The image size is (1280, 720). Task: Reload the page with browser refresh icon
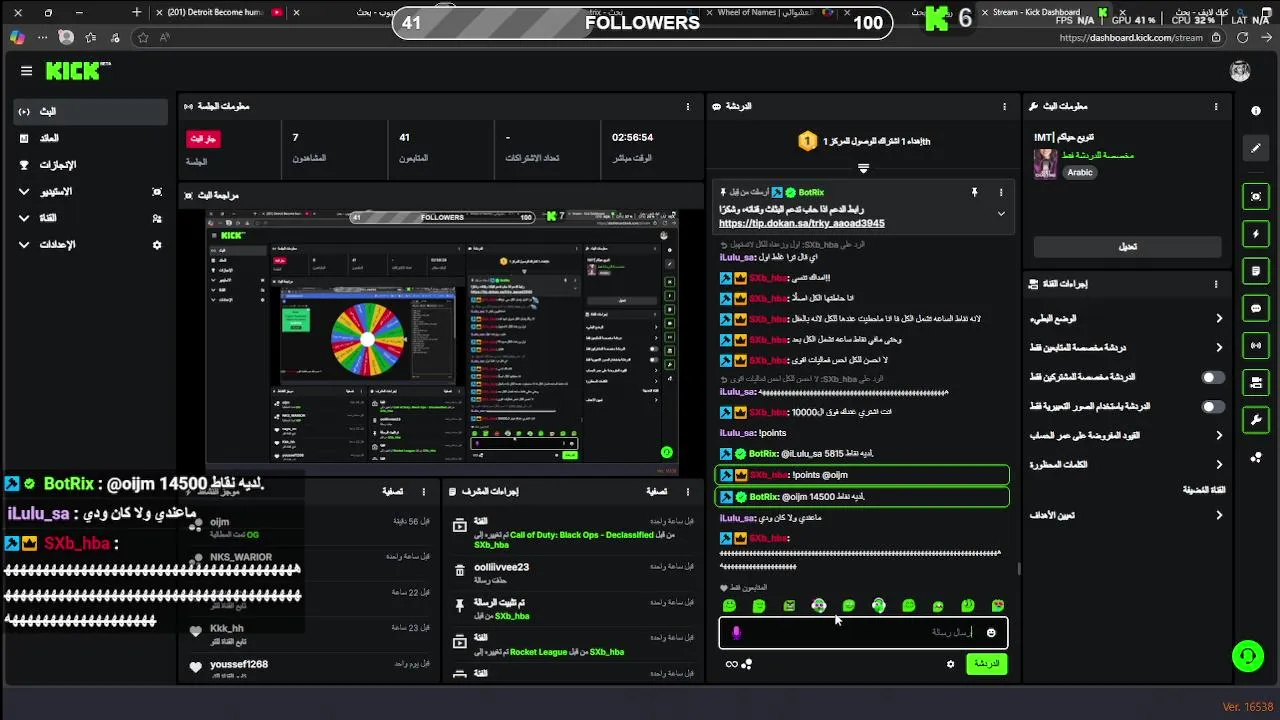pyautogui.click(x=1242, y=38)
